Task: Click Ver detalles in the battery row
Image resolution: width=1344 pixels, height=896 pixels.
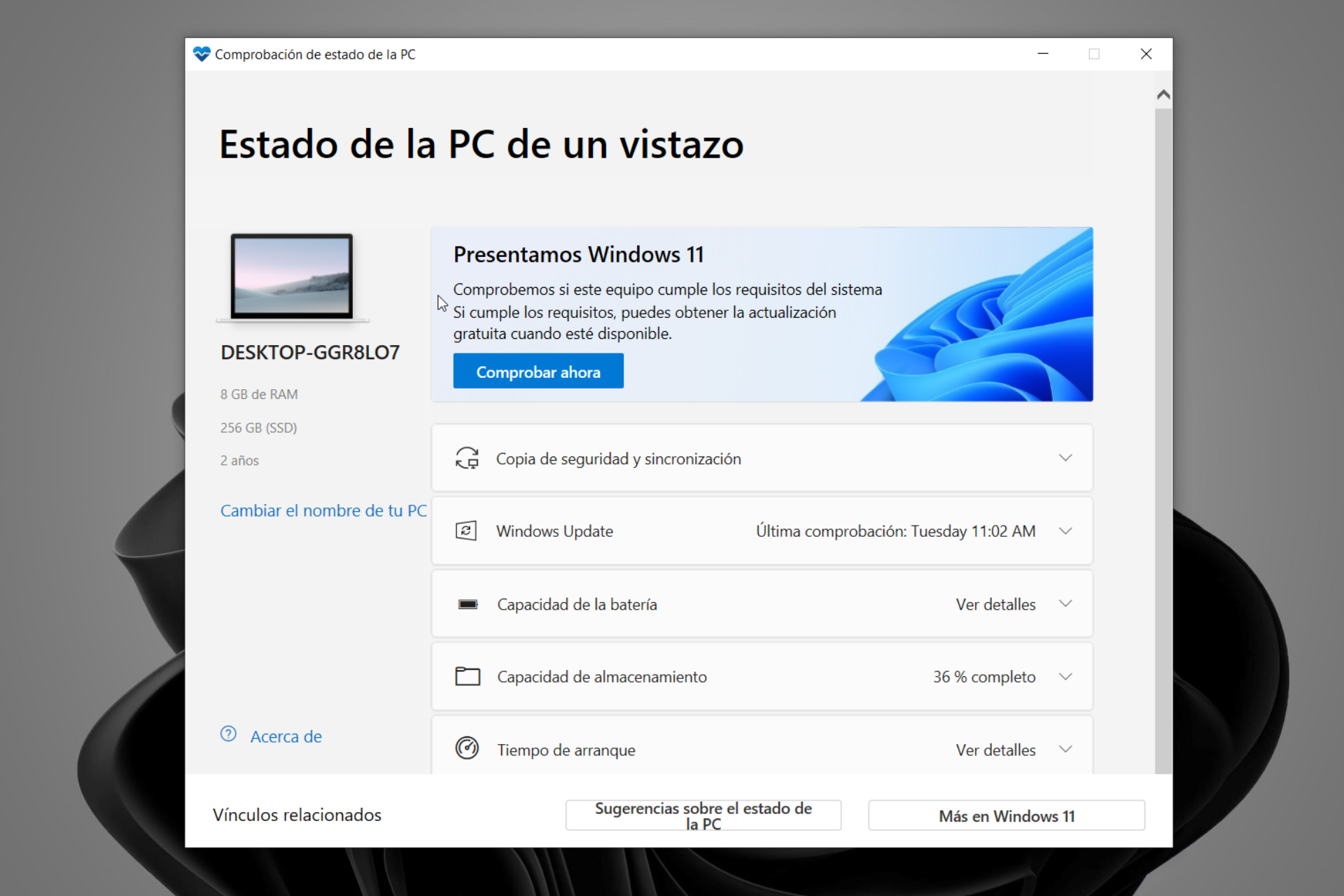Action: tap(995, 604)
